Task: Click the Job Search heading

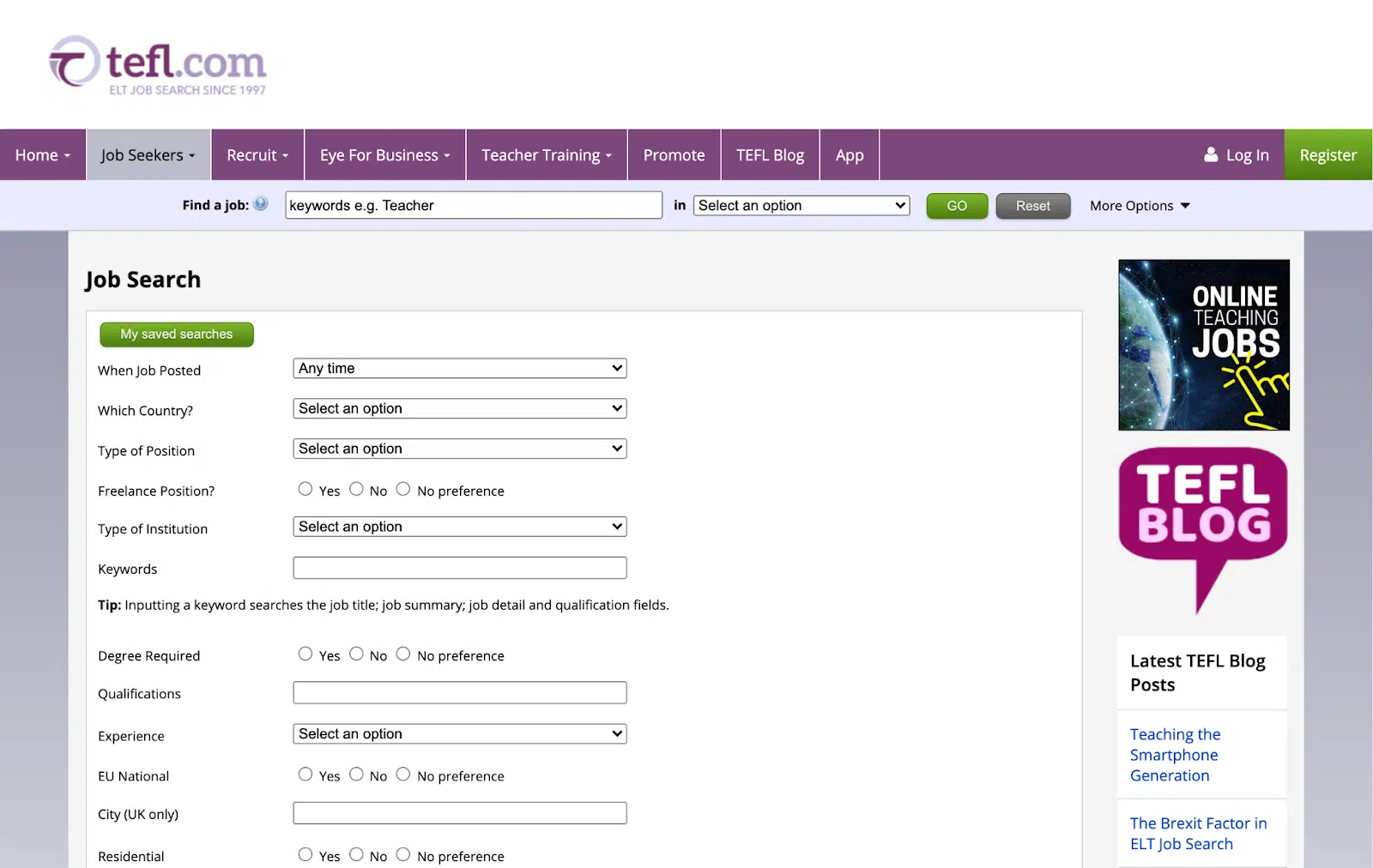Action: pyautogui.click(x=143, y=280)
